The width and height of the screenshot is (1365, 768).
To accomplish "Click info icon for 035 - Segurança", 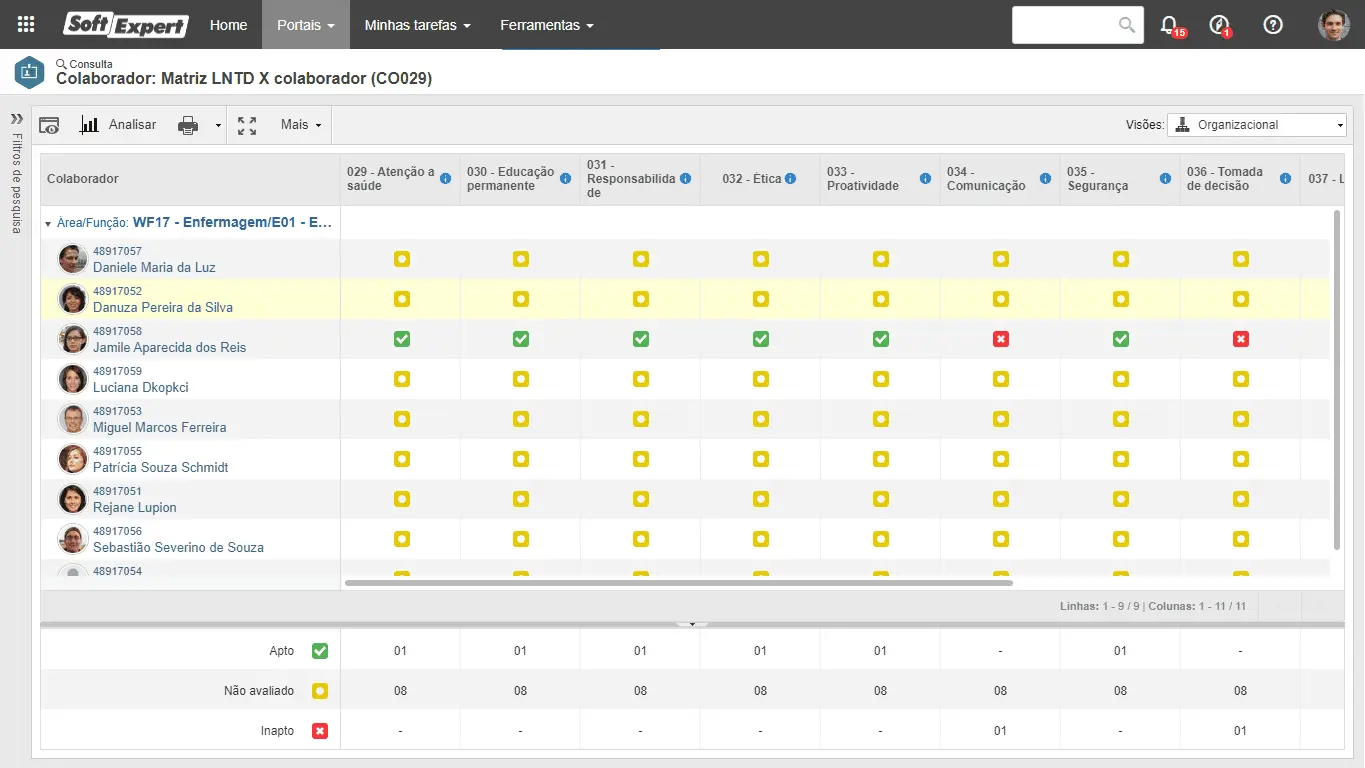I will click(1166, 179).
